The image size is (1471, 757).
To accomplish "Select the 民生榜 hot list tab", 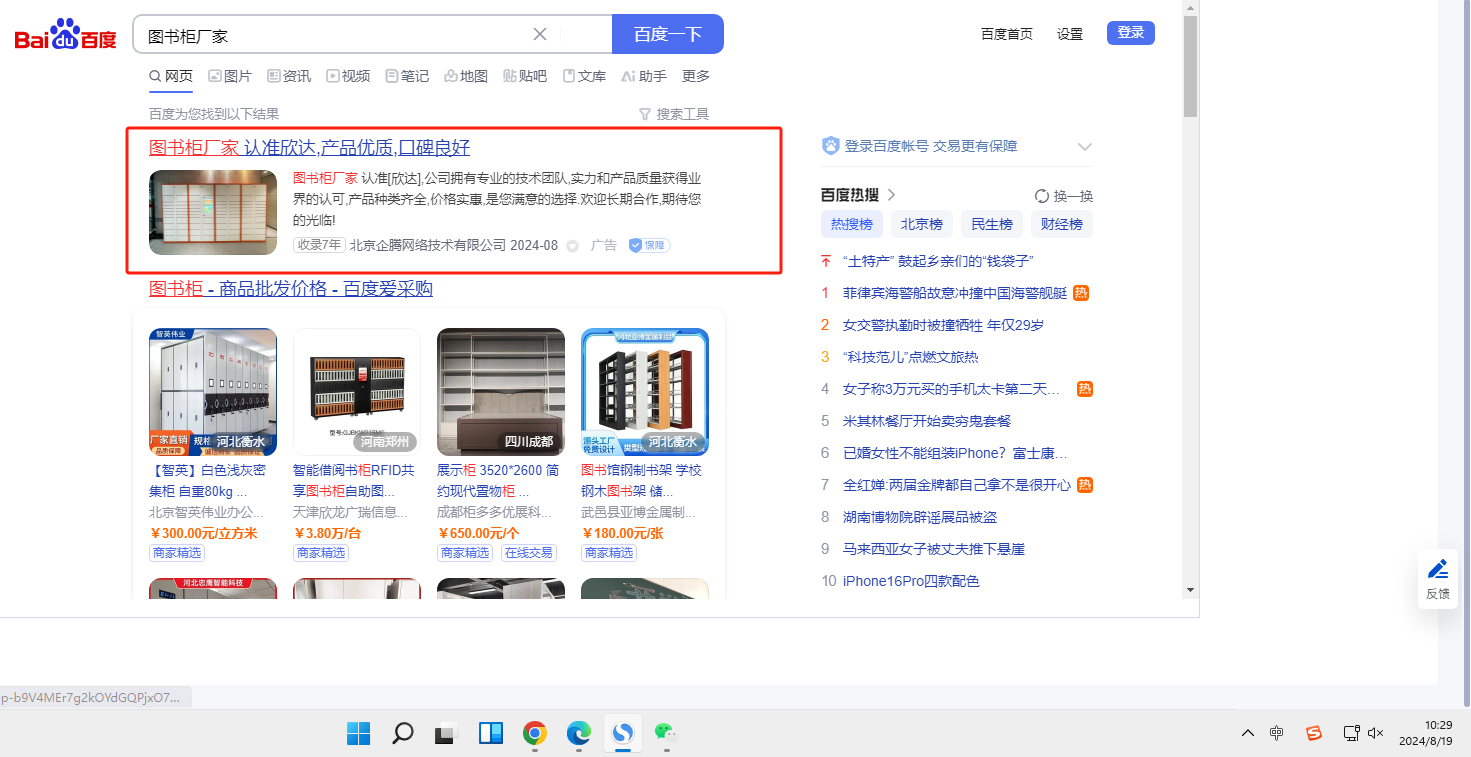I will pyautogui.click(x=992, y=224).
